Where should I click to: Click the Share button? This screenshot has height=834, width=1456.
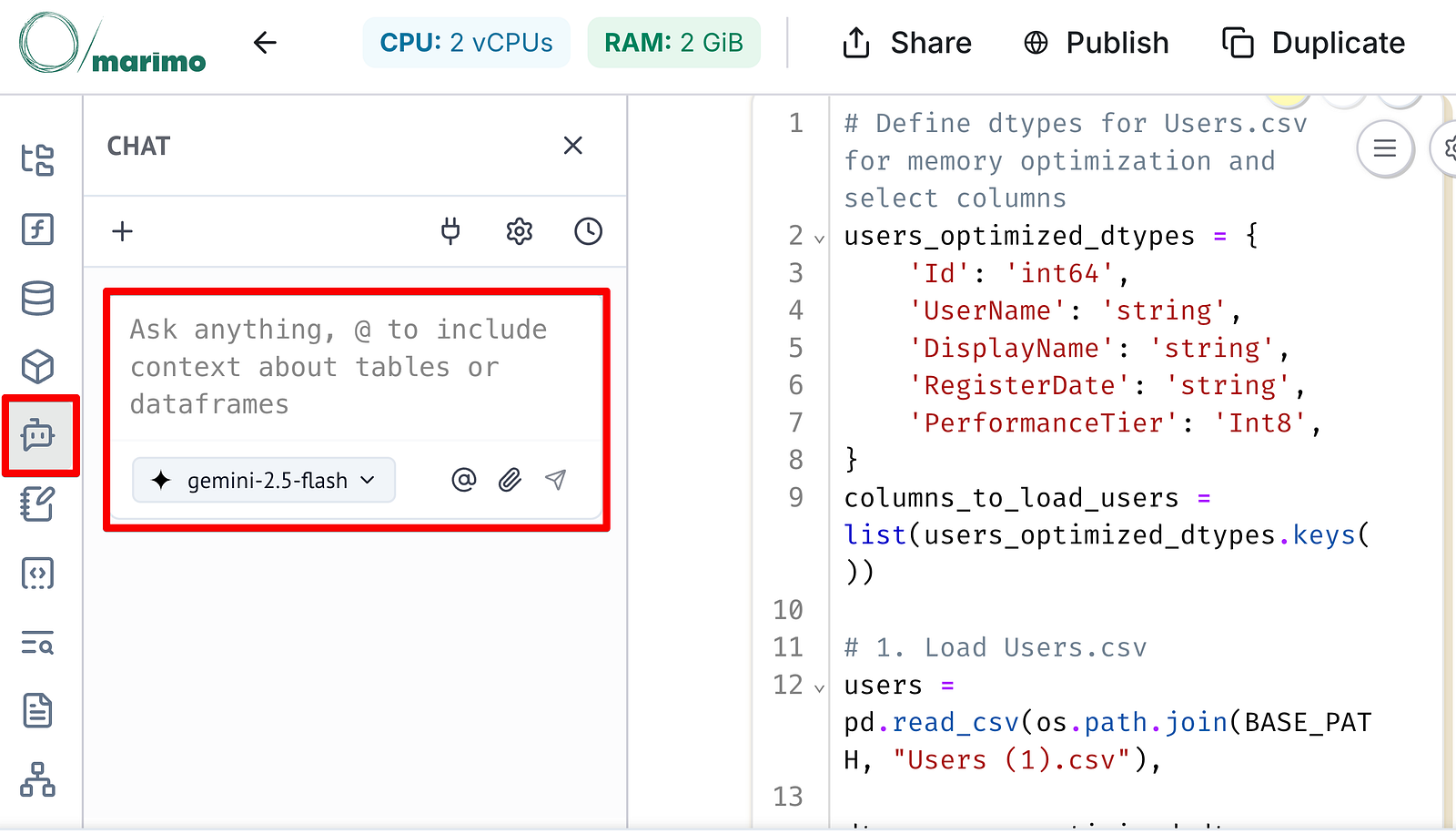click(907, 43)
